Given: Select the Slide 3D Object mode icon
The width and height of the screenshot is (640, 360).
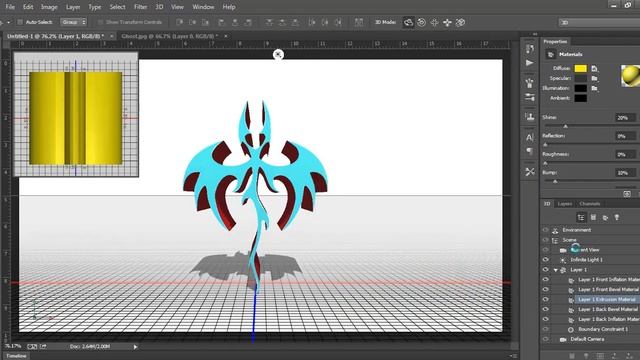Looking at the screenshot, I should pyautogui.click(x=447, y=22).
